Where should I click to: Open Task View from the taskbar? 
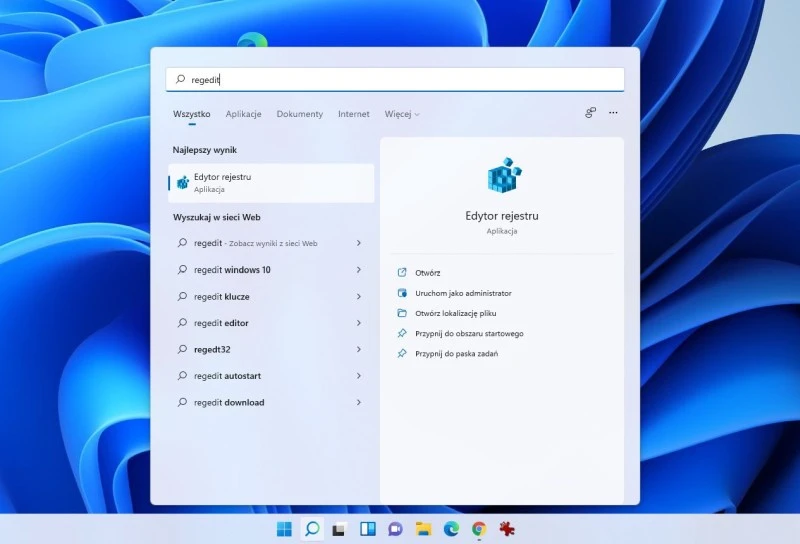pos(340,530)
